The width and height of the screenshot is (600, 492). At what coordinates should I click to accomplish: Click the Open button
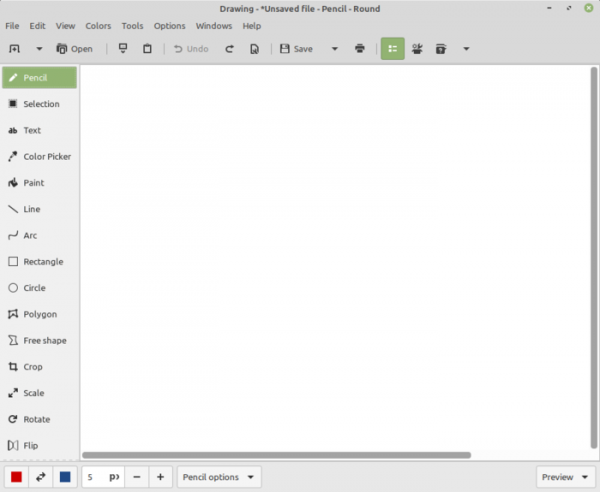[x=75, y=49]
